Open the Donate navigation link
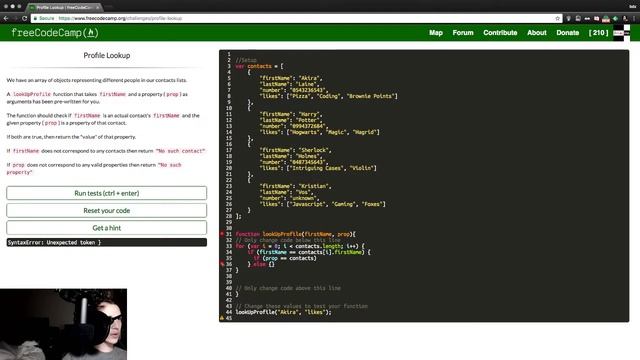 click(567, 33)
